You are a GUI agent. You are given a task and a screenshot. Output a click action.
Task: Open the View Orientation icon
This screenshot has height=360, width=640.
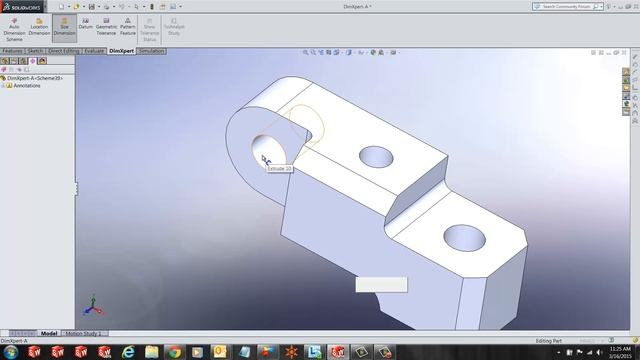coord(336,52)
